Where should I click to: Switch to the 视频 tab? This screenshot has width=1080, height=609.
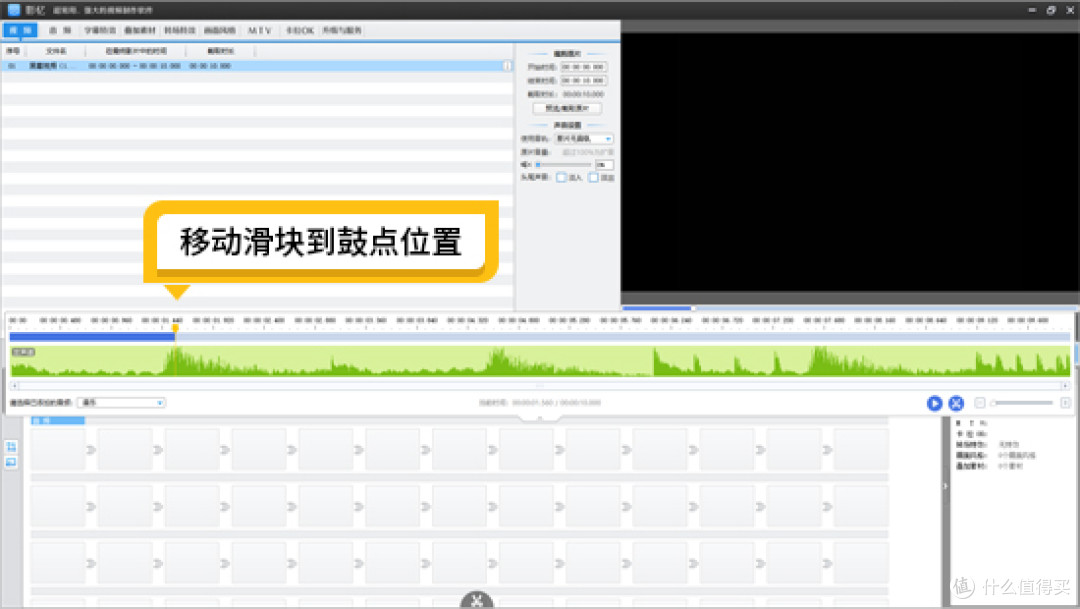click(20, 30)
